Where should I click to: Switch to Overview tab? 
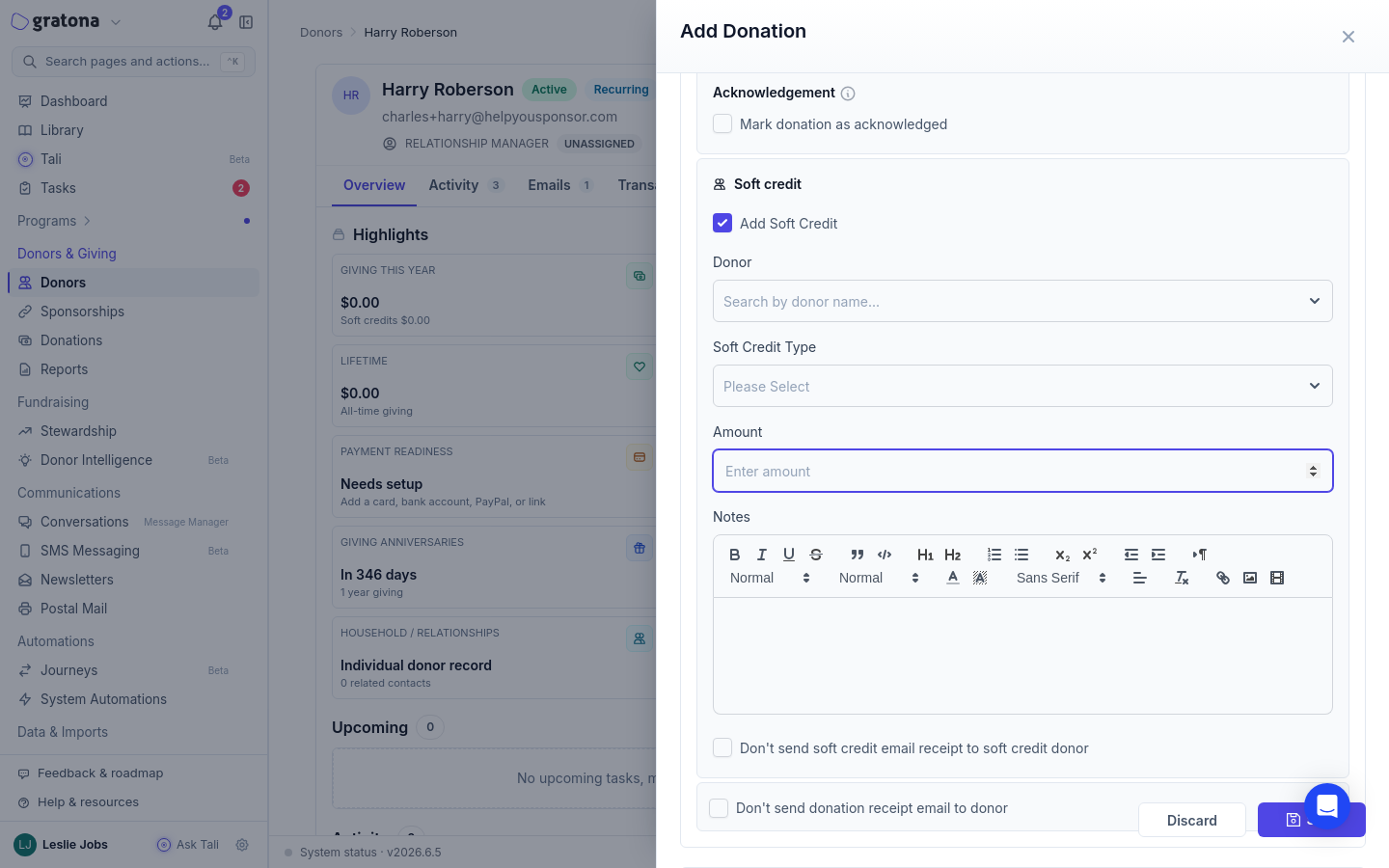(374, 185)
